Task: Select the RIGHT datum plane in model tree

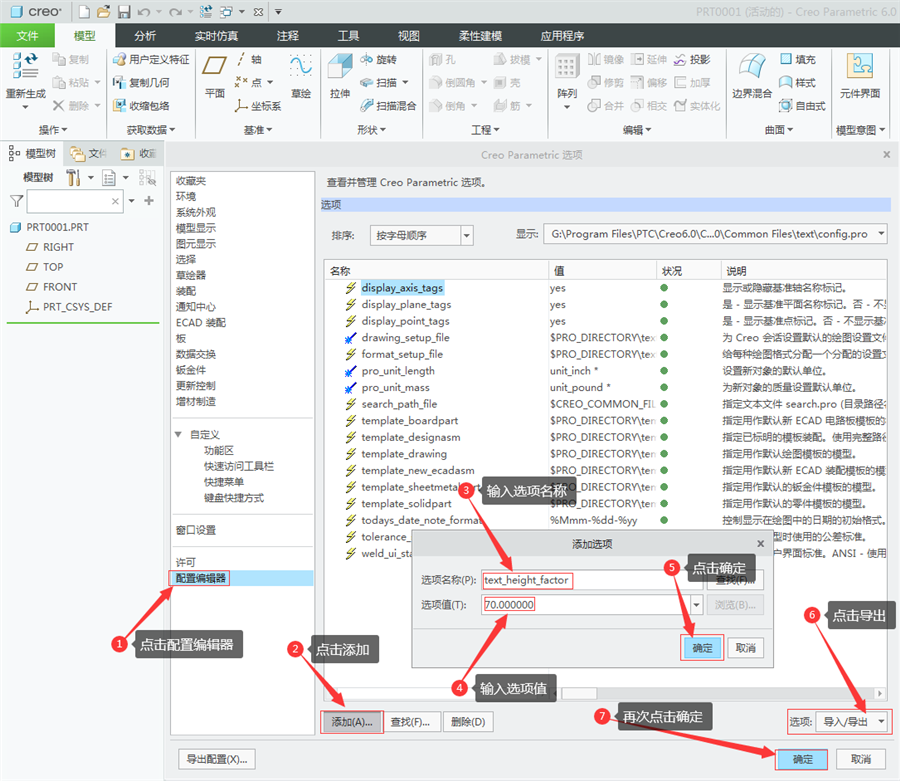Action: 58,247
